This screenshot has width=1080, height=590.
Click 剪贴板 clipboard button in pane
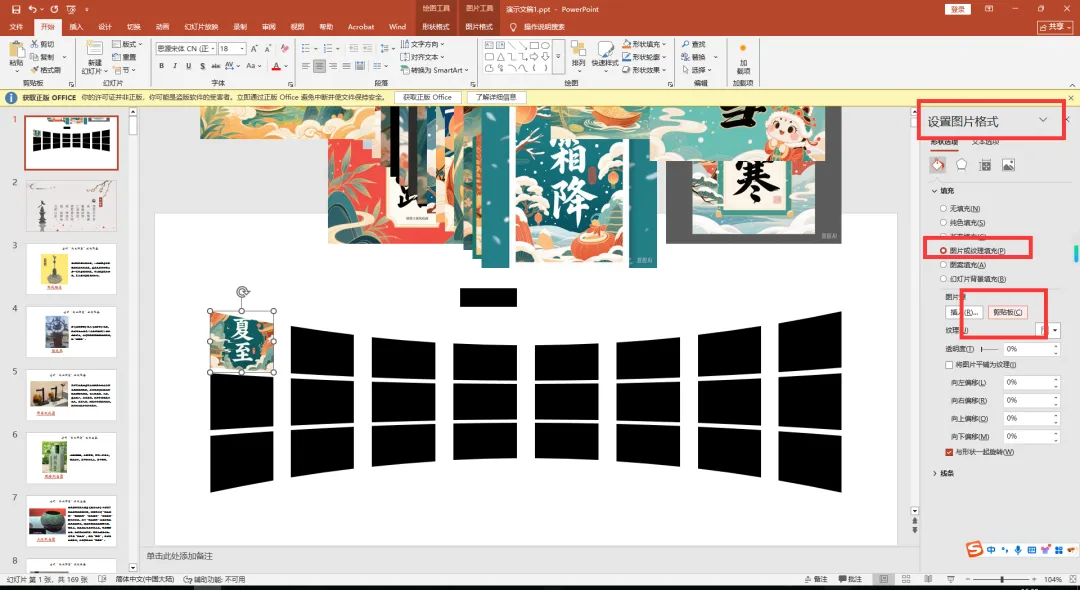(1008, 313)
